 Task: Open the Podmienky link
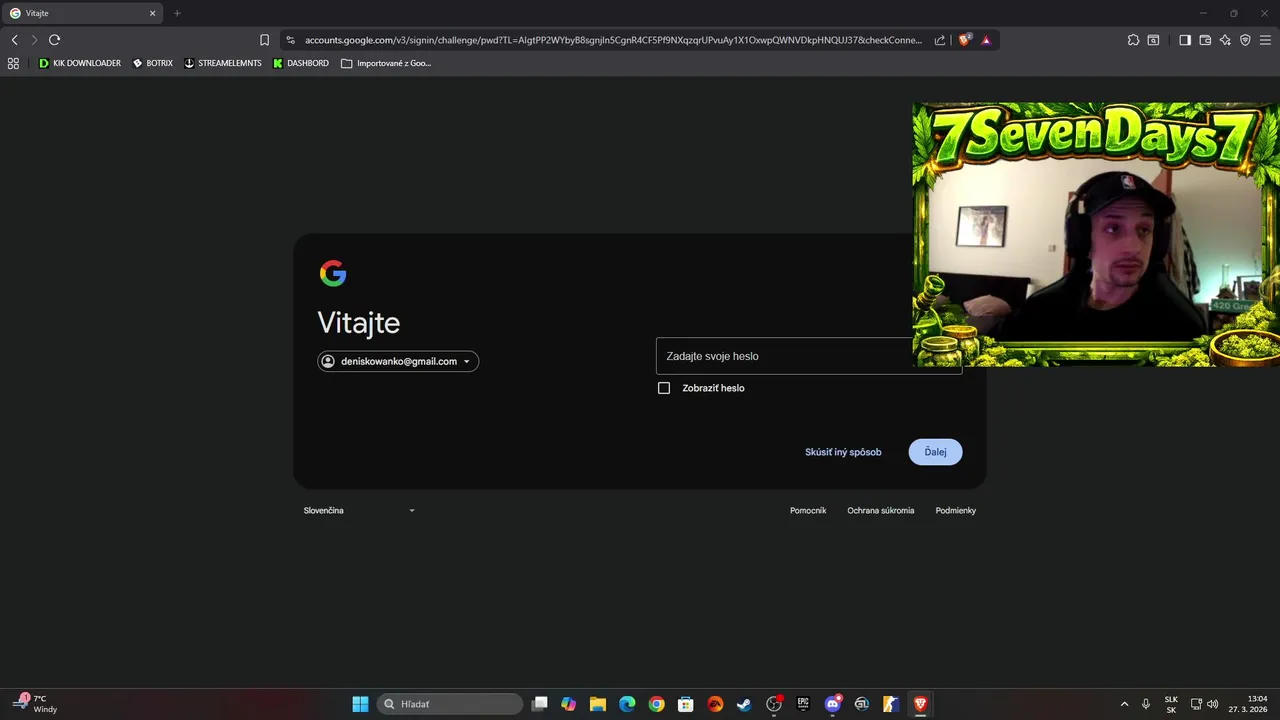point(955,510)
